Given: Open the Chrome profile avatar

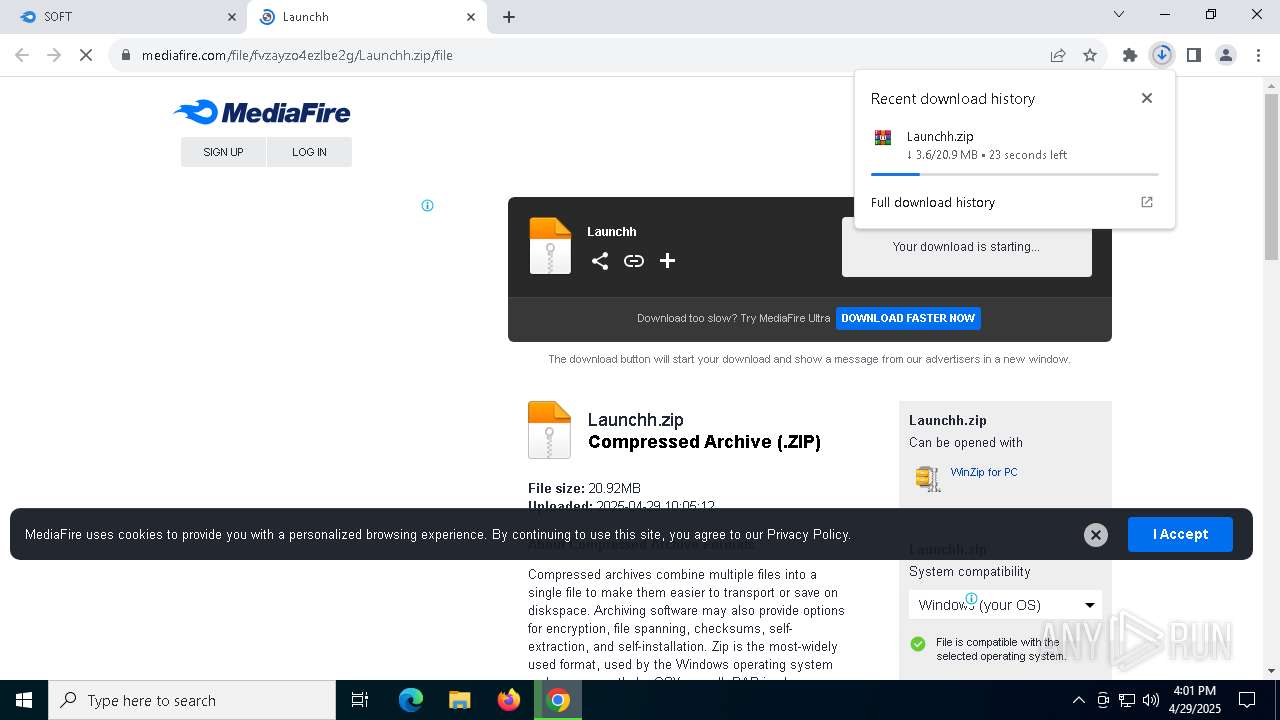Looking at the screenshot, I should (x=1226, y=55).
